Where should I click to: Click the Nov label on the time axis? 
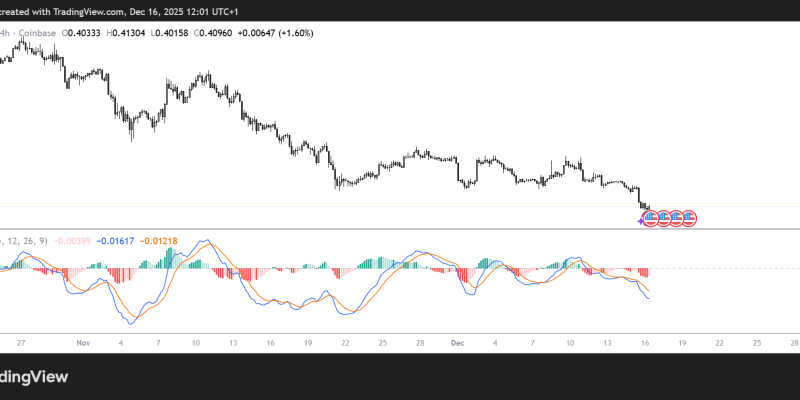pos(82,341)
